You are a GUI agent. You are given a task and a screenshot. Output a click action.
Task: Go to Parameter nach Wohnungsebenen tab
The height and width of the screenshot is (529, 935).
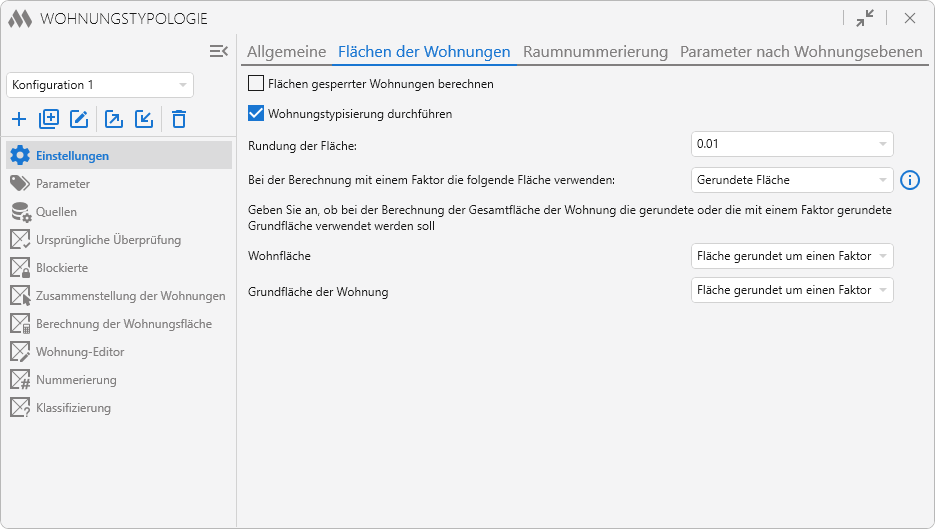(801, 52)
